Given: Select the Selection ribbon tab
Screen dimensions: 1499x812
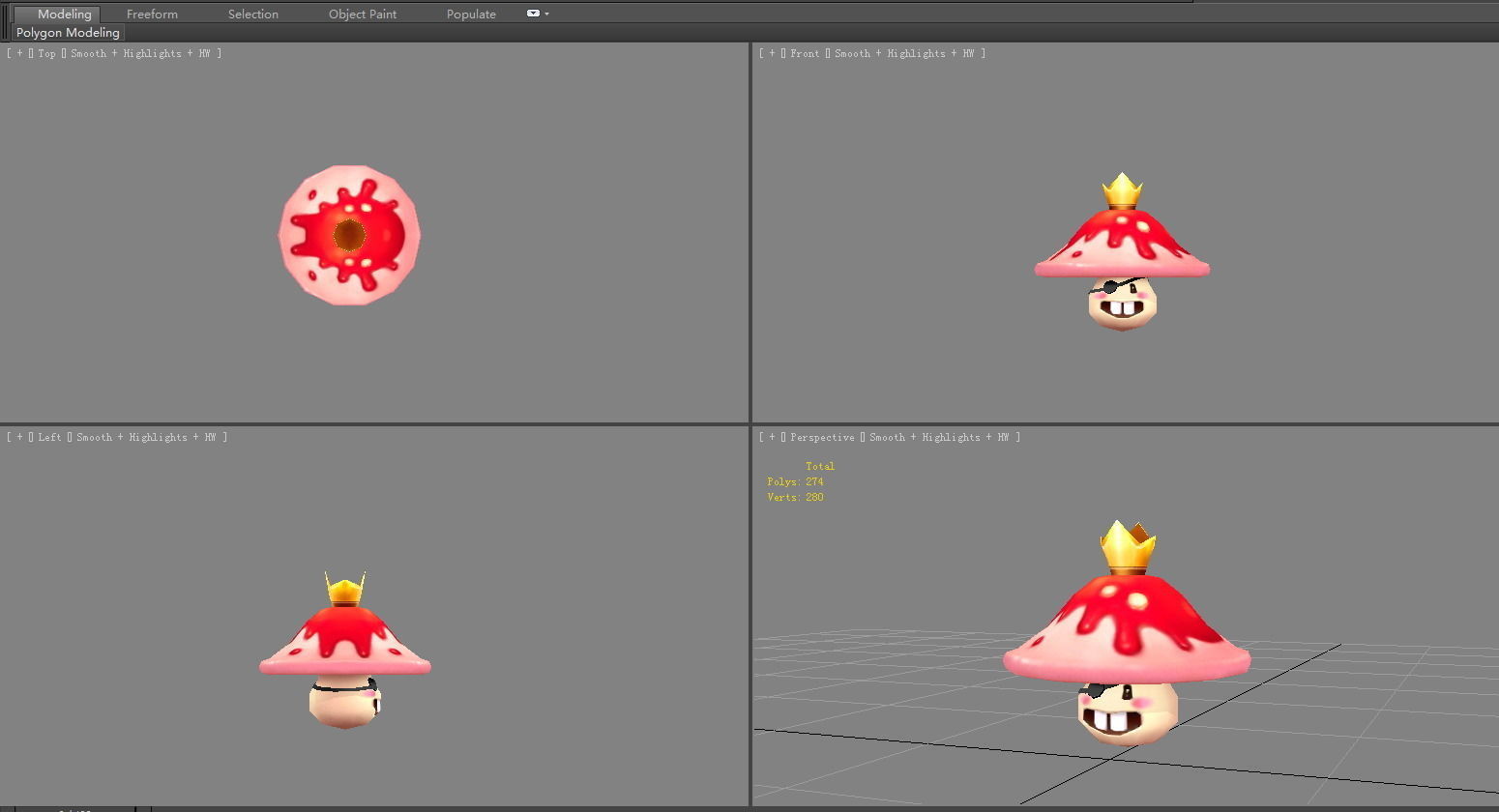Looking at the screenshot, I should click(x=253, y=14).
